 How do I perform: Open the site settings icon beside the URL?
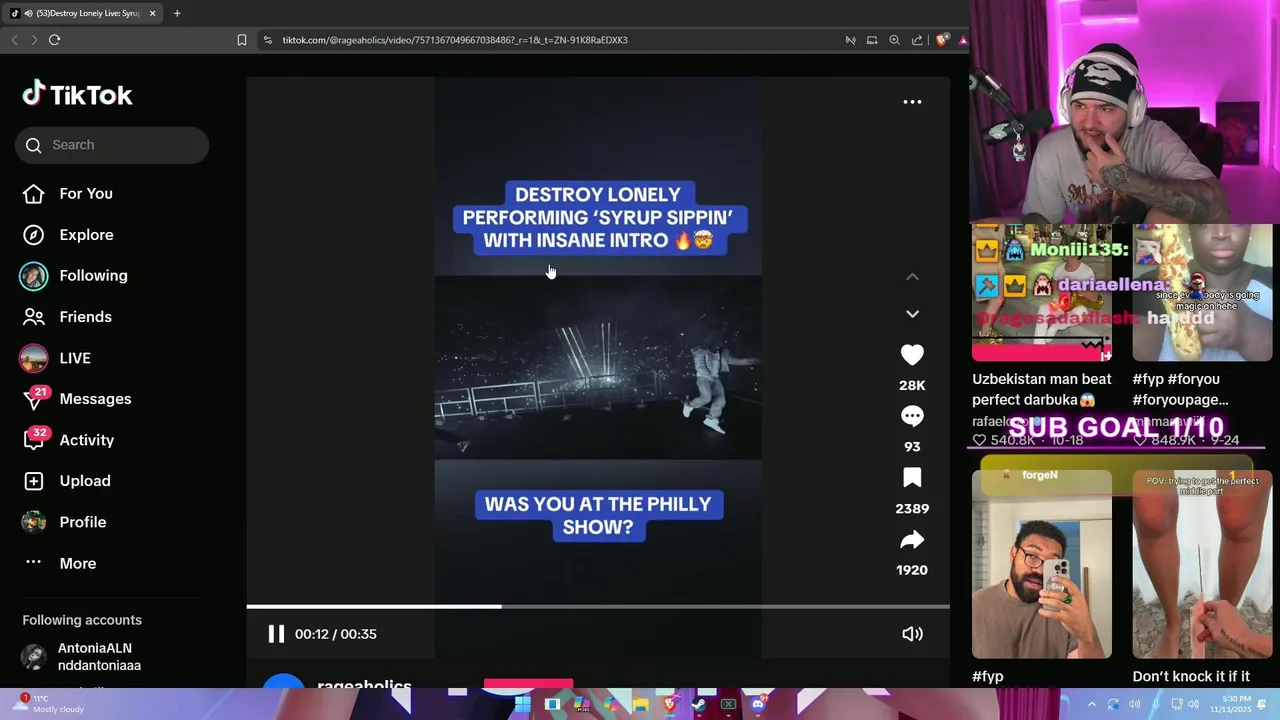pyautogui.click(x=268, y=40)
